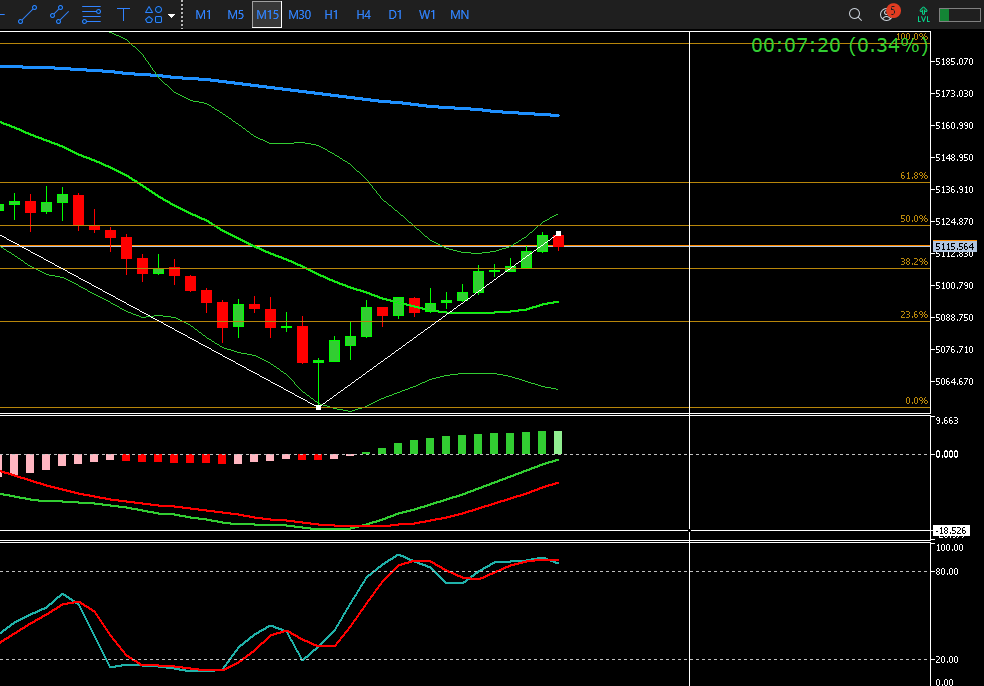984x686 pixels.
Task: Switch to W1 weekly timeframe
Action: tap(427, 15)
